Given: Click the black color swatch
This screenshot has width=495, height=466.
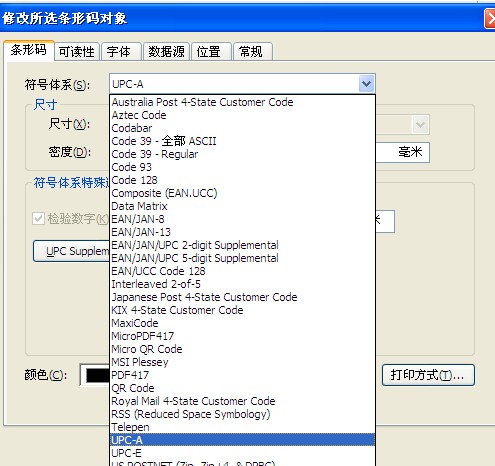Looking at the screenshot, I should pyautogui.click(x=98, y=376).
